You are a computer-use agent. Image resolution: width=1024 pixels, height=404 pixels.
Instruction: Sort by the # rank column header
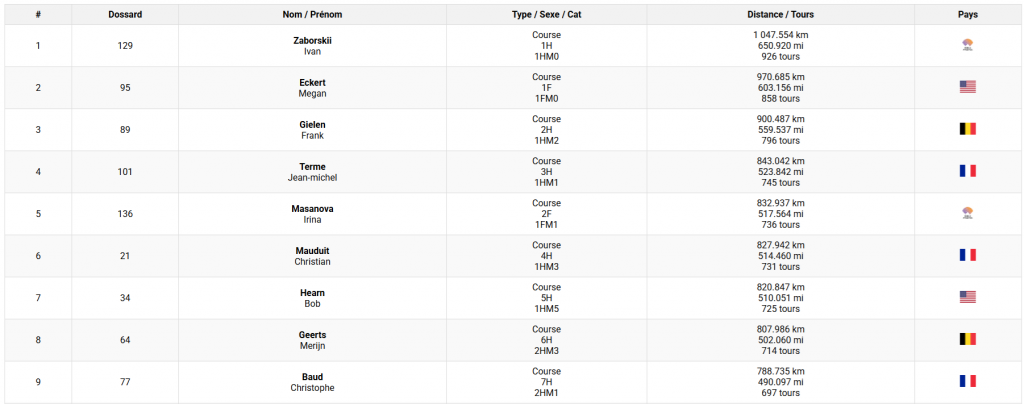38,14
